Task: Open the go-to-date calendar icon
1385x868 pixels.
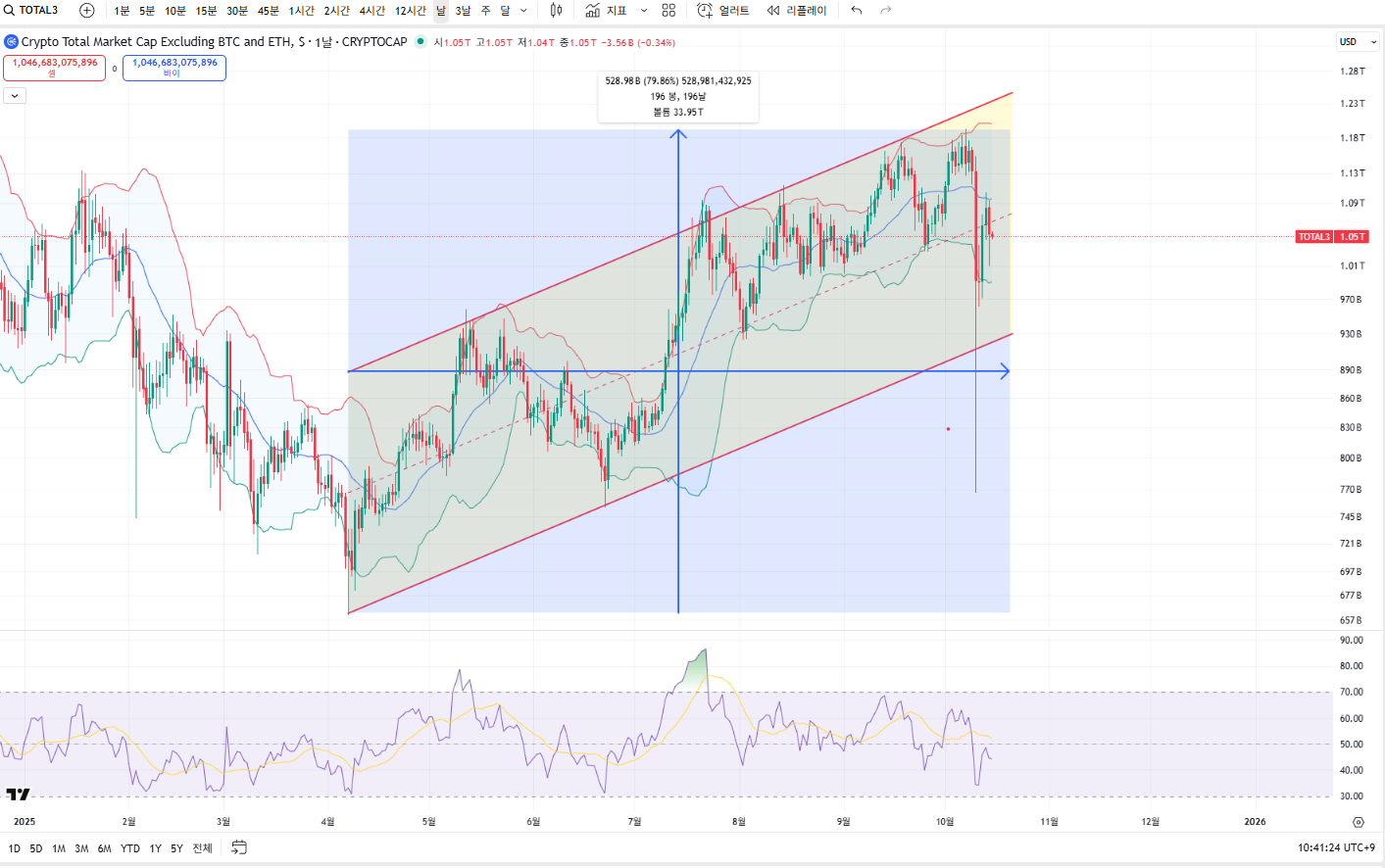Action: (x=239, y=847)
